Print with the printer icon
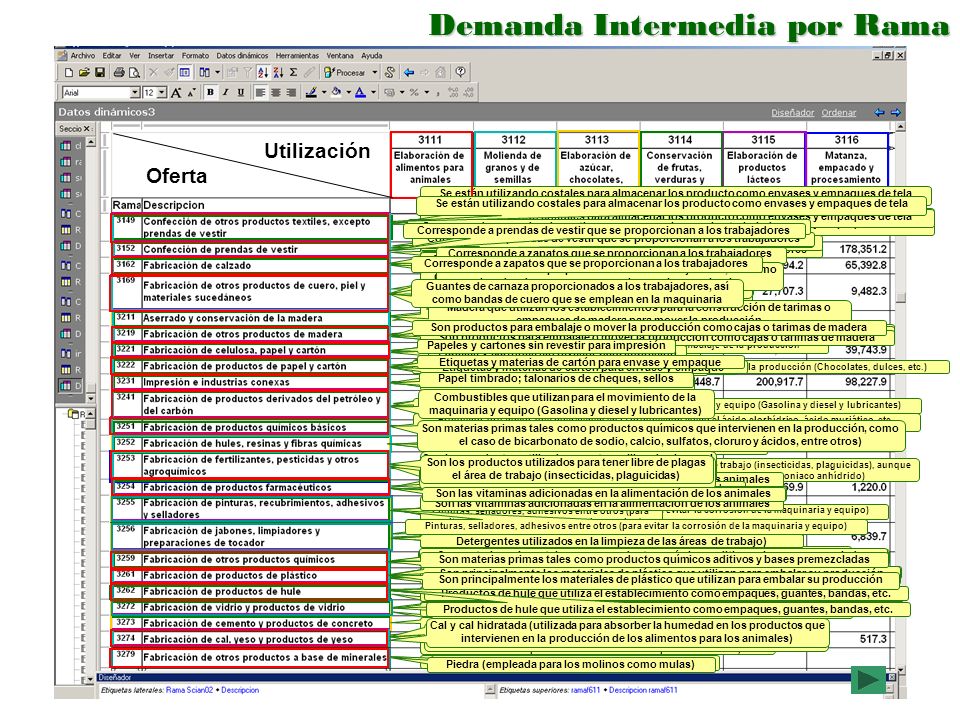The image size is (960, 720). pyautogui.click(x=119, y=72)
